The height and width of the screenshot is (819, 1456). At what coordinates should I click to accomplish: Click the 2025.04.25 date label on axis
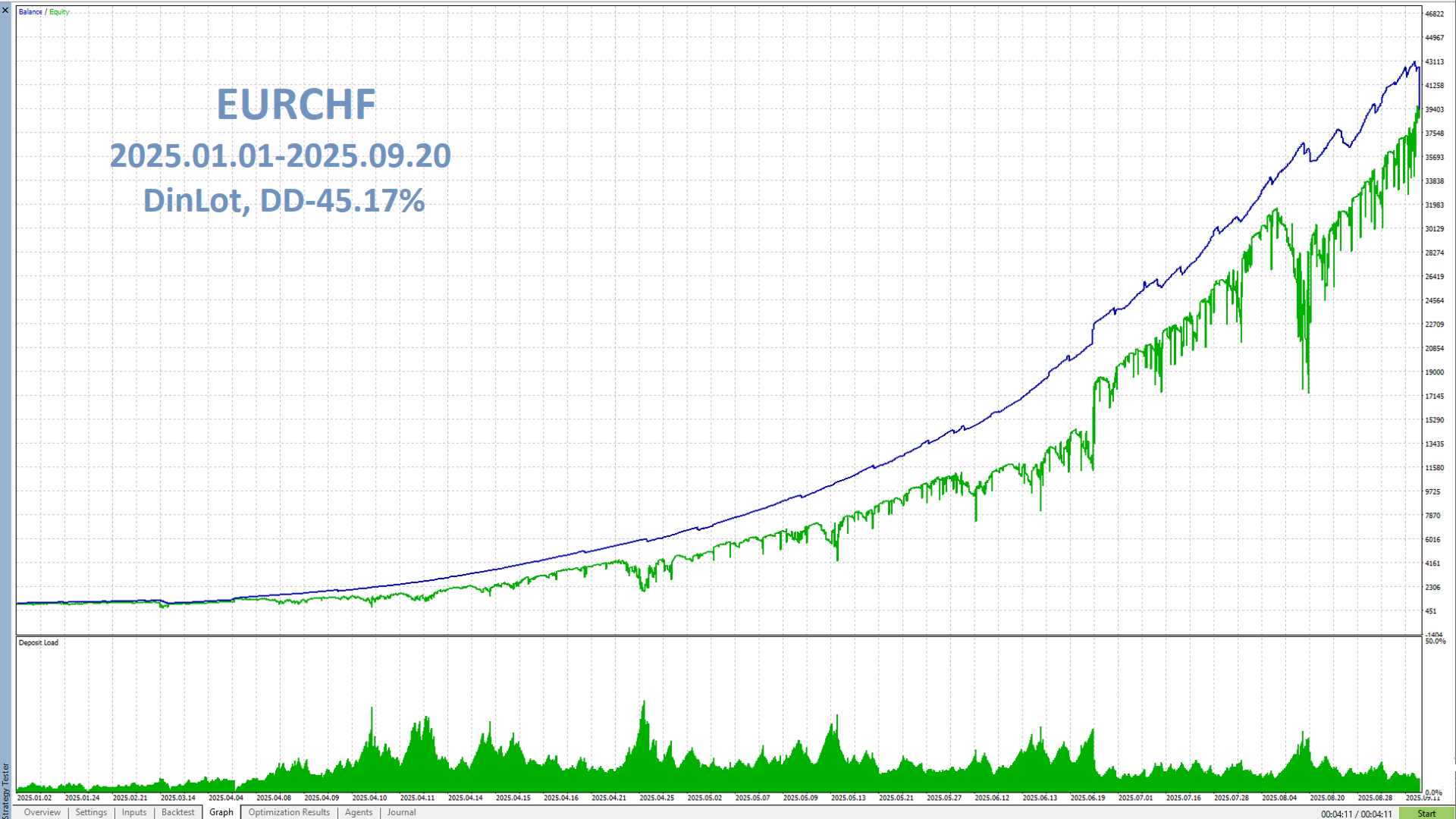click(x=657, y=798)
